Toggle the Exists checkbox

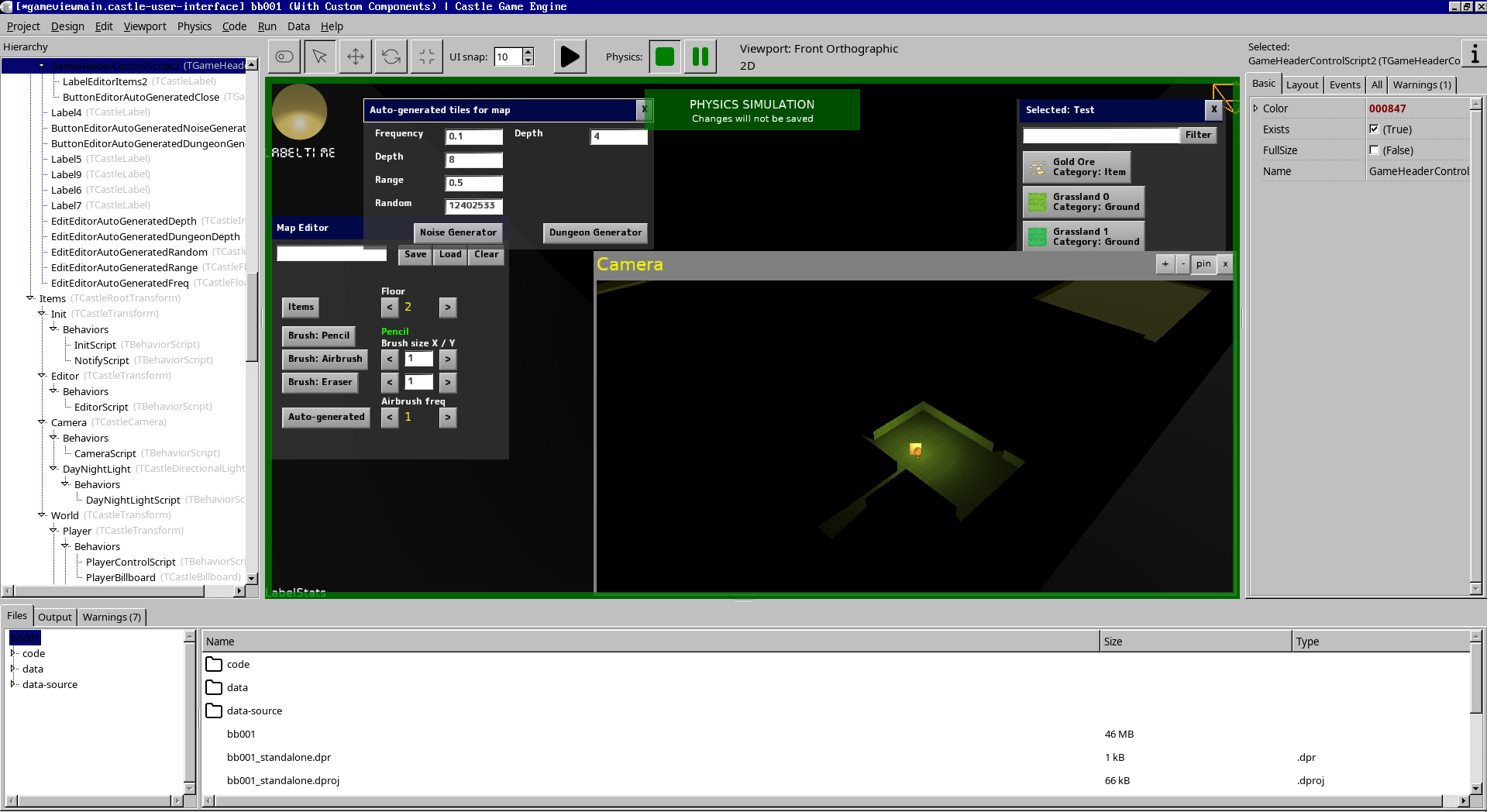(1374, 129)
